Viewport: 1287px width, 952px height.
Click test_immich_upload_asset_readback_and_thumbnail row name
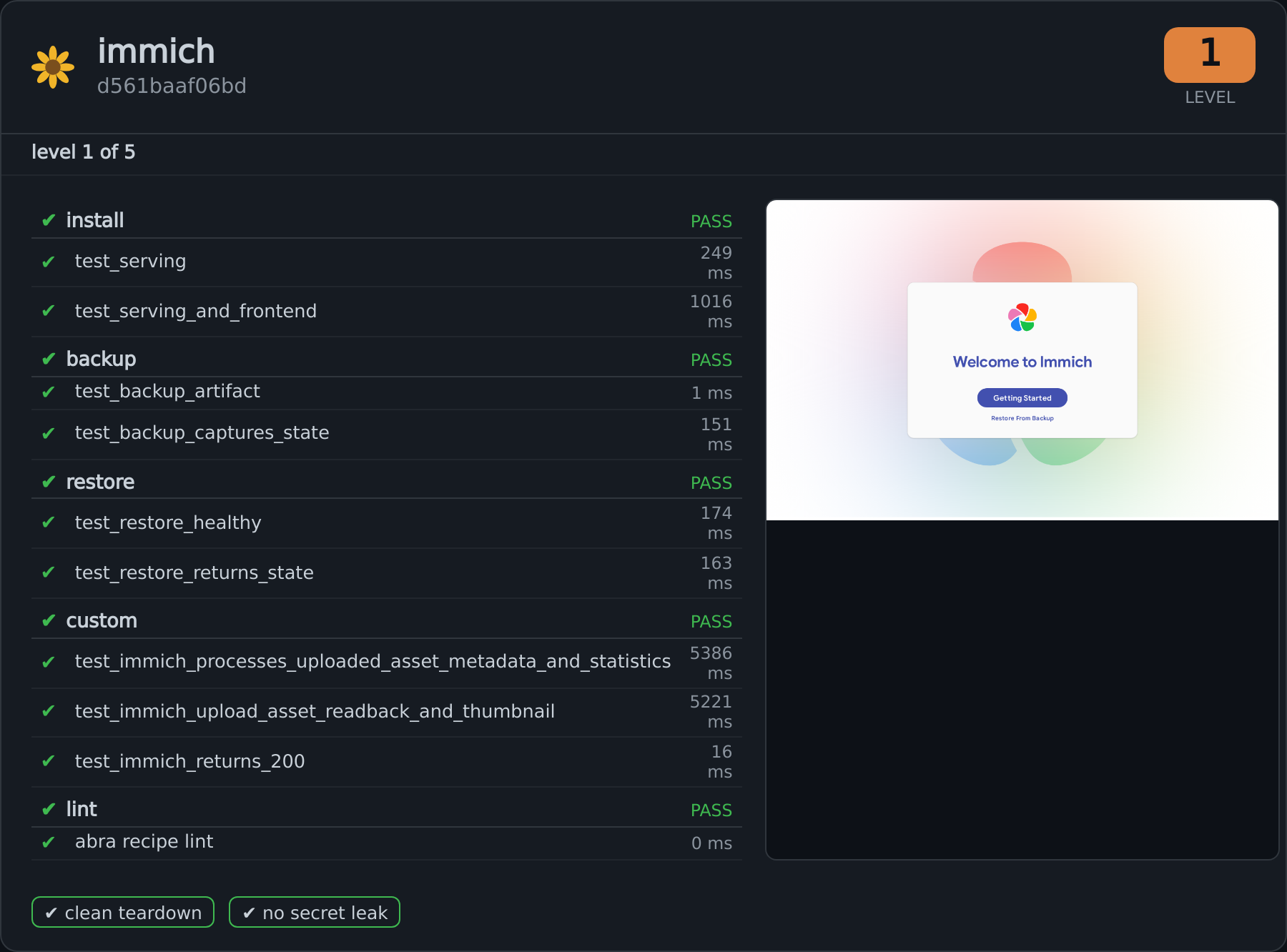click(315, 712)
